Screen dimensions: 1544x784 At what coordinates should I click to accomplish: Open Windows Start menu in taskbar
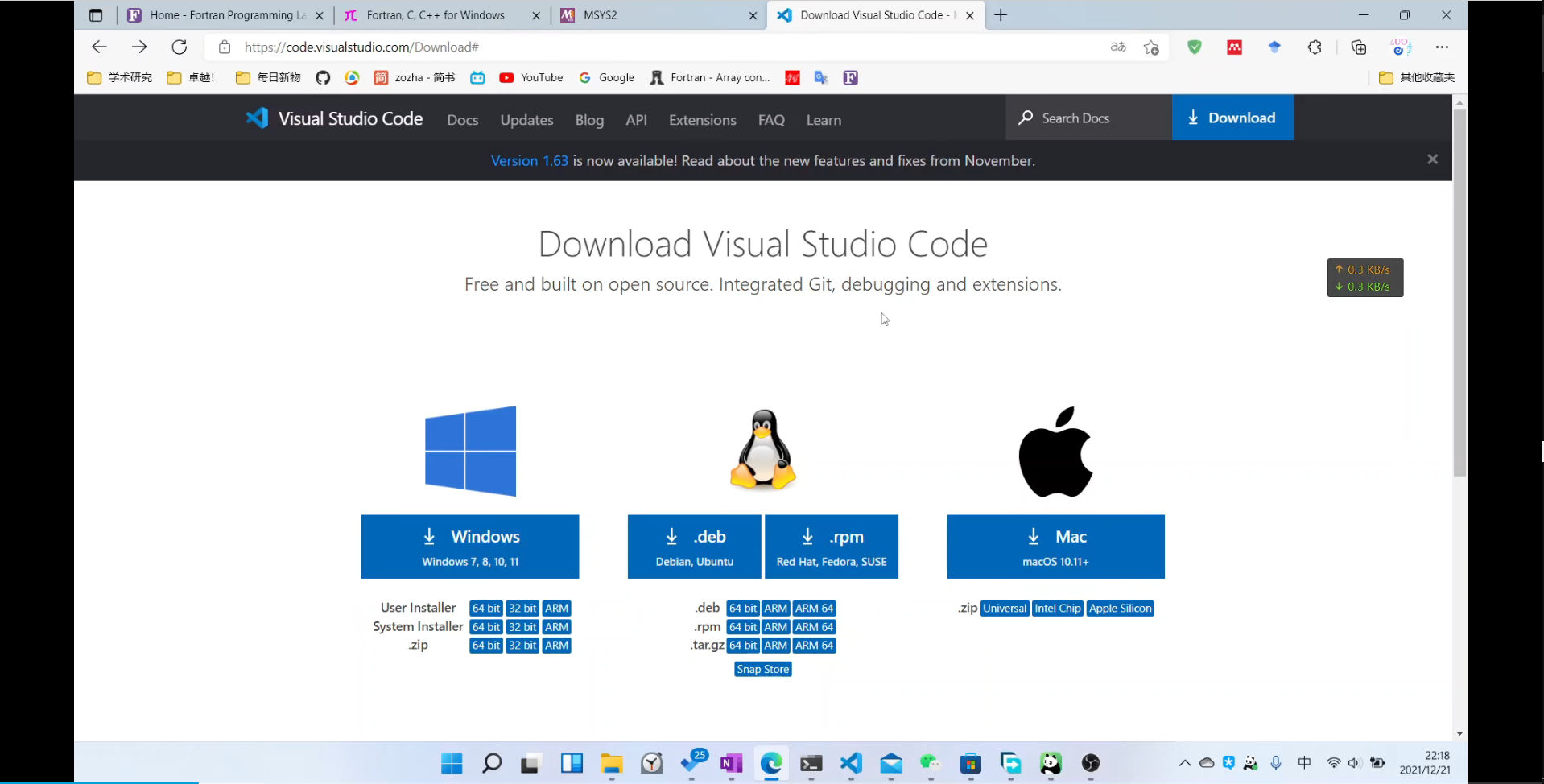tap(452, 762)
